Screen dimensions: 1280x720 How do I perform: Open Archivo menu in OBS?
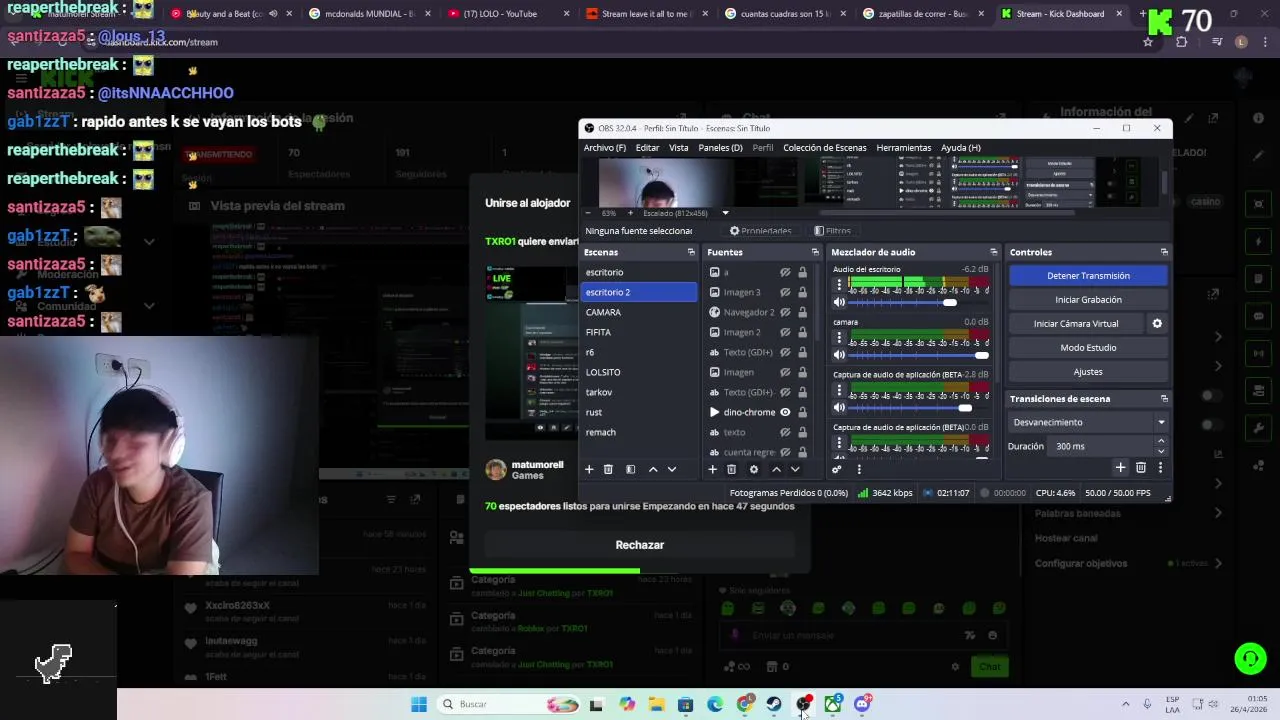tap(604, 148)
